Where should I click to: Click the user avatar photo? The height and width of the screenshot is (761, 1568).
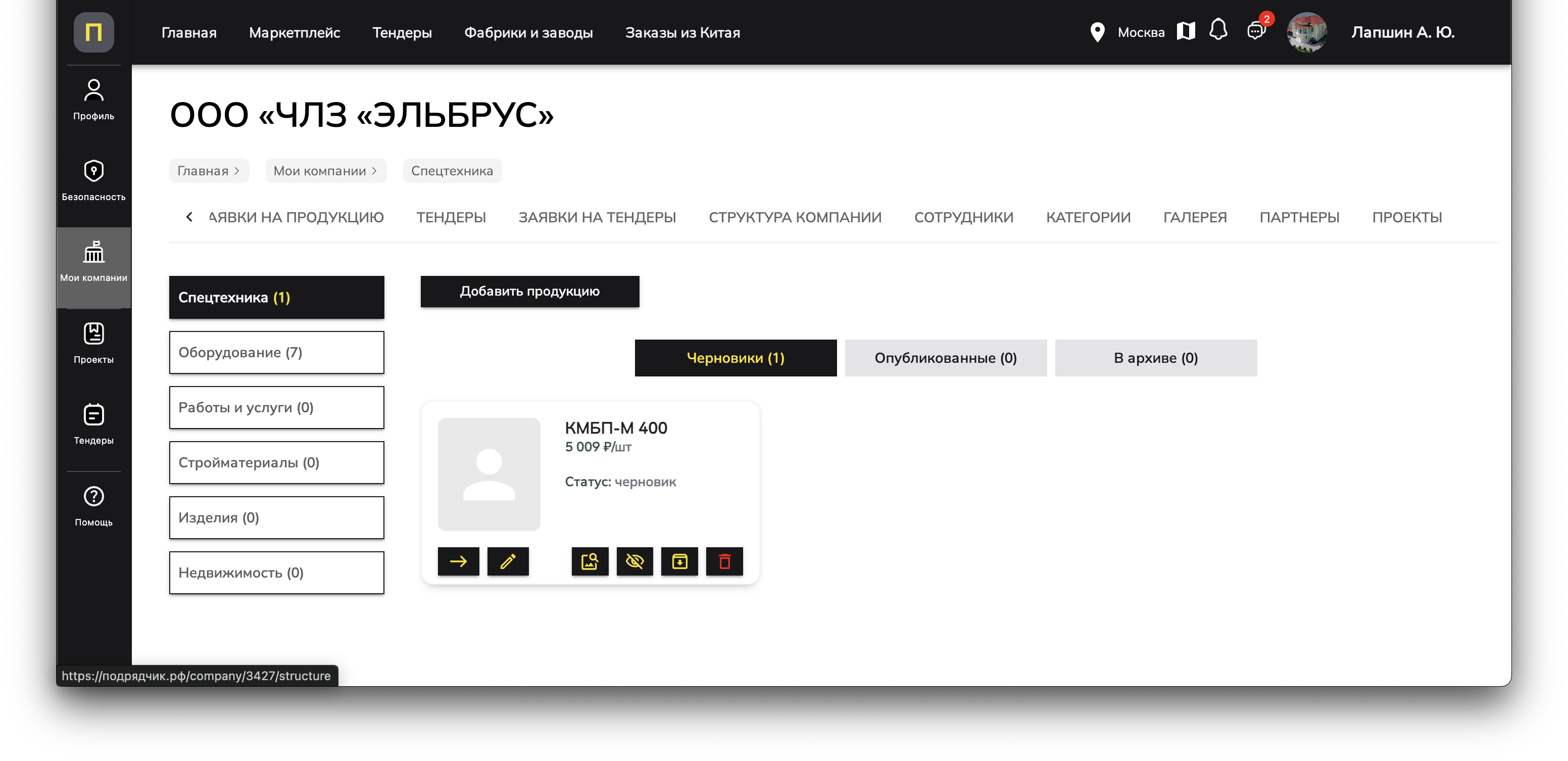click(x=1306, y=32)
